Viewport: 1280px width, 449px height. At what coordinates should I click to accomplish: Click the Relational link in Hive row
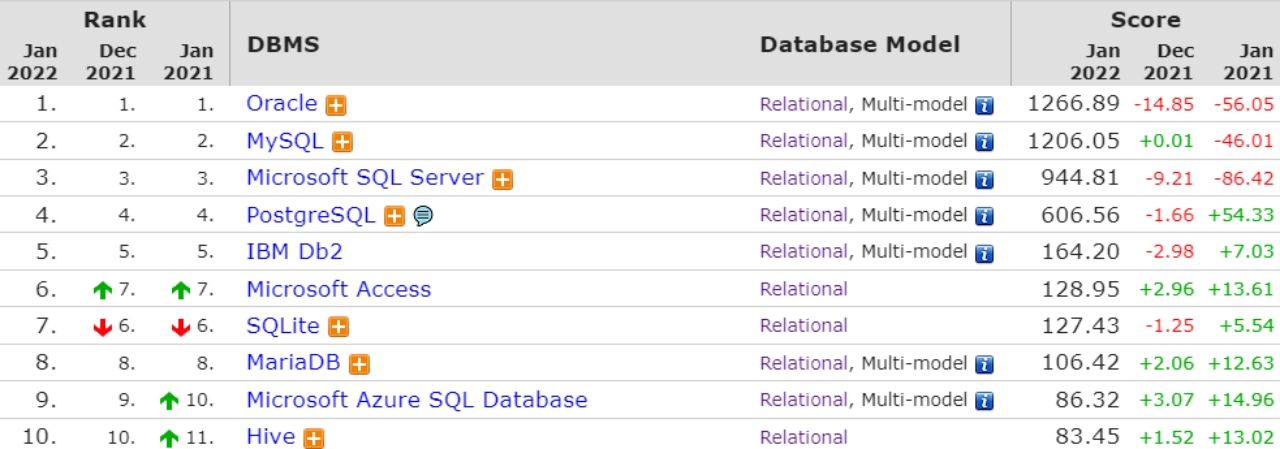803,437
